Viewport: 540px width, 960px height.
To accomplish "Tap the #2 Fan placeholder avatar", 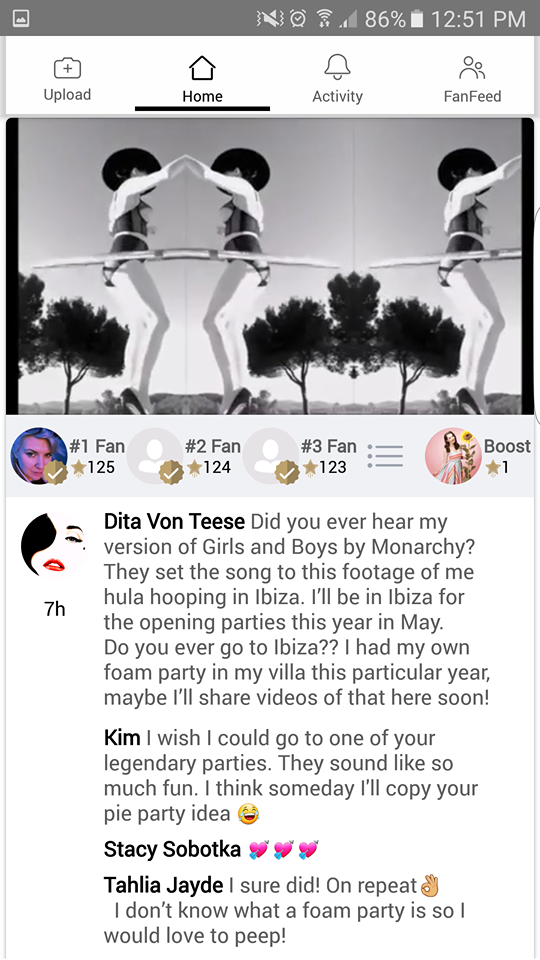I will 155,456.
